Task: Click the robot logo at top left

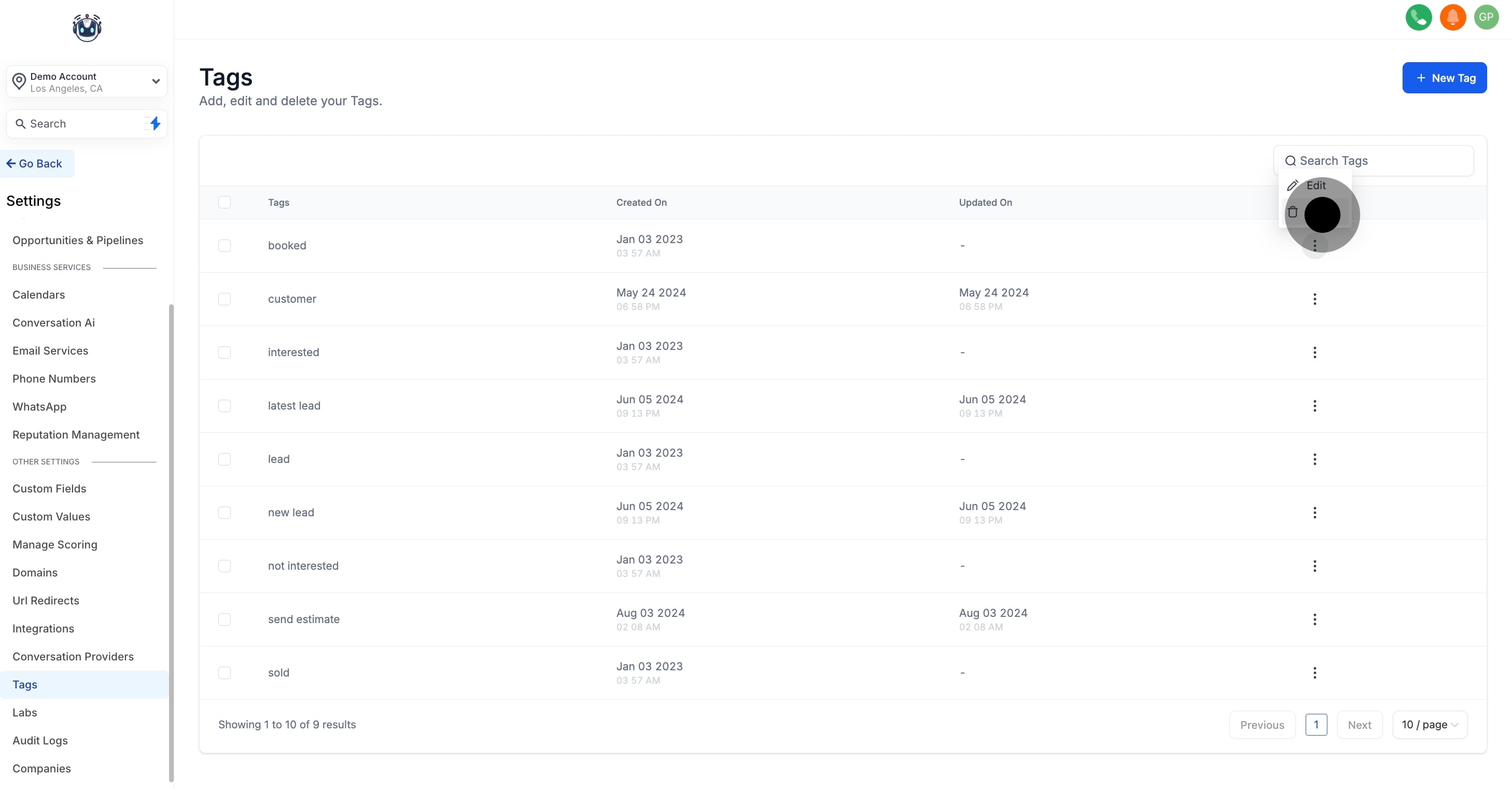Action: tap(87, 27)
